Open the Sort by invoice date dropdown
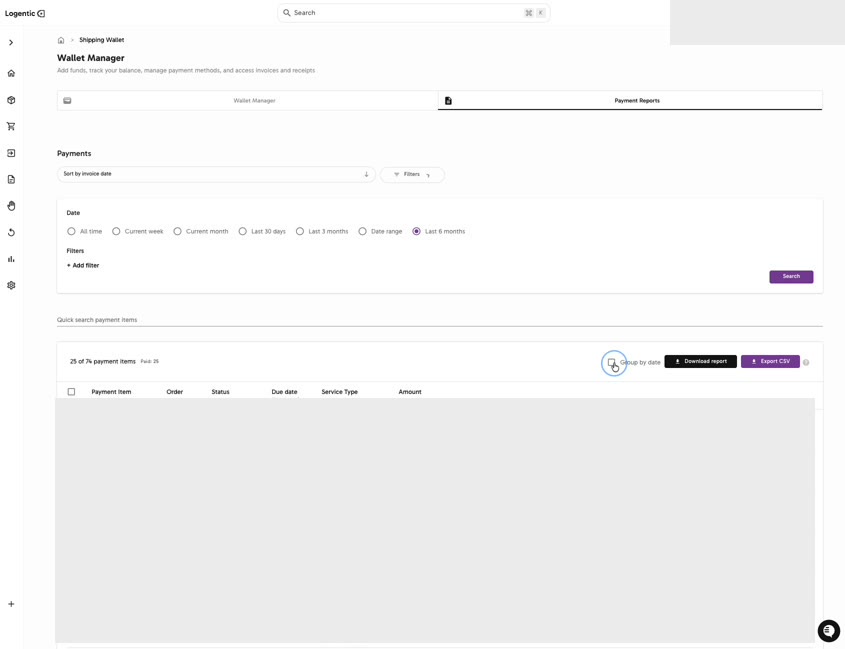Screen dimensions: 845x649 216,174
